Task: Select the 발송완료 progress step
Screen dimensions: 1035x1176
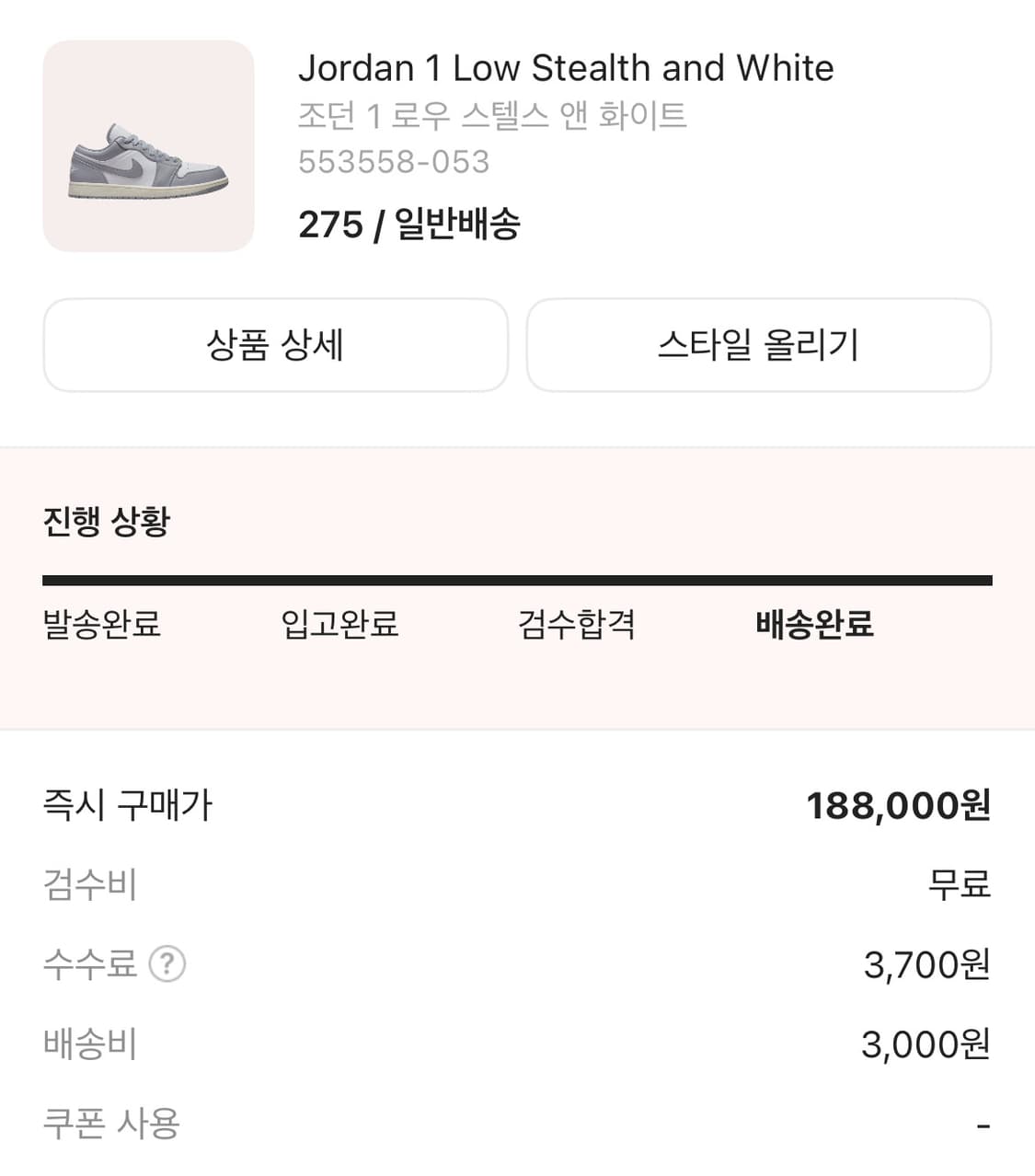Action: [x=102, y=624]
